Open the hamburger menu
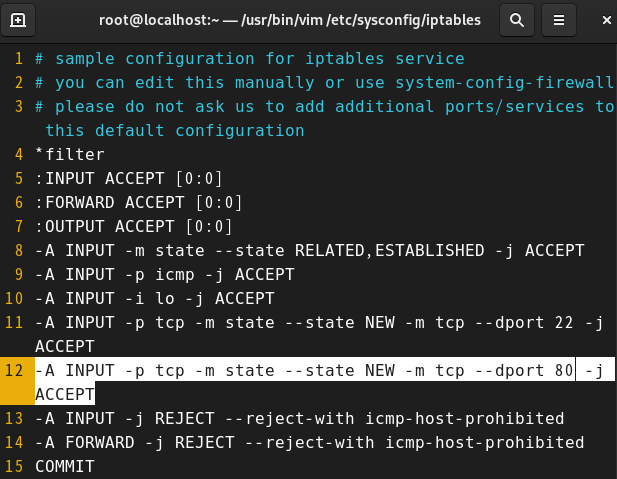 pyautogui.click(x=559, y=20)
